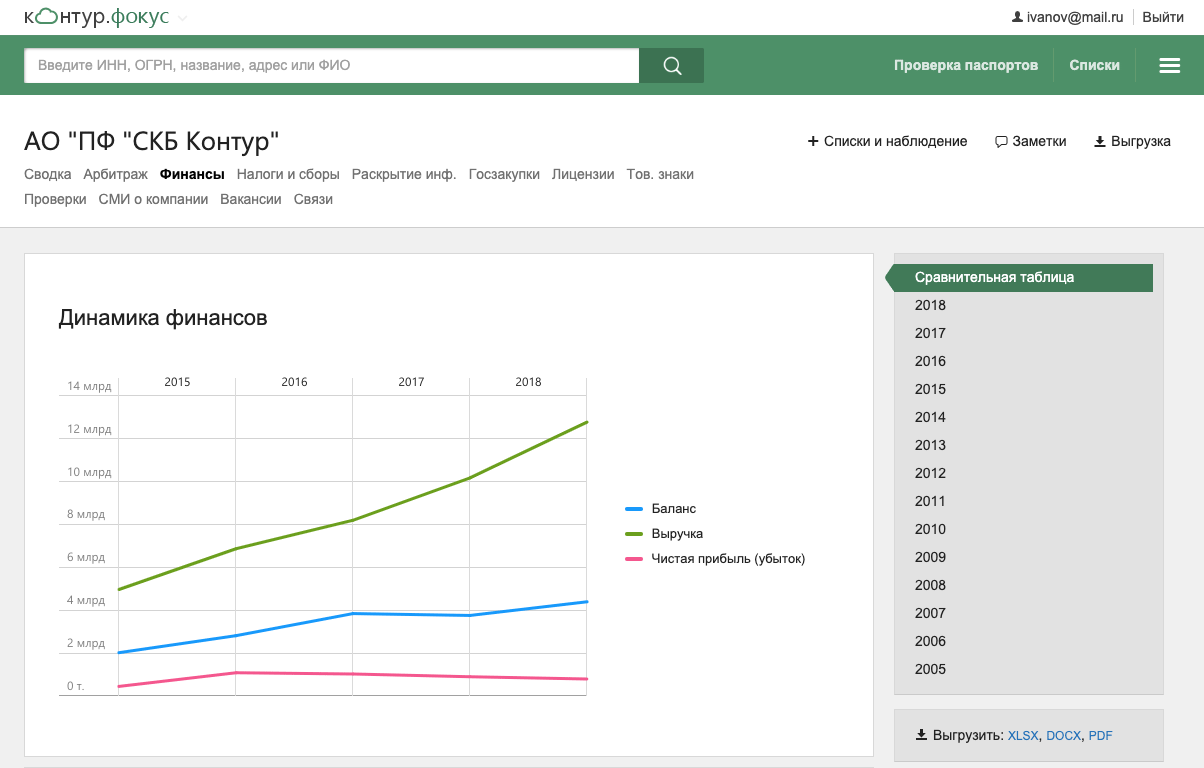Click the green Выручка legend swatch

pyautogui.click(x=634, y=534)
